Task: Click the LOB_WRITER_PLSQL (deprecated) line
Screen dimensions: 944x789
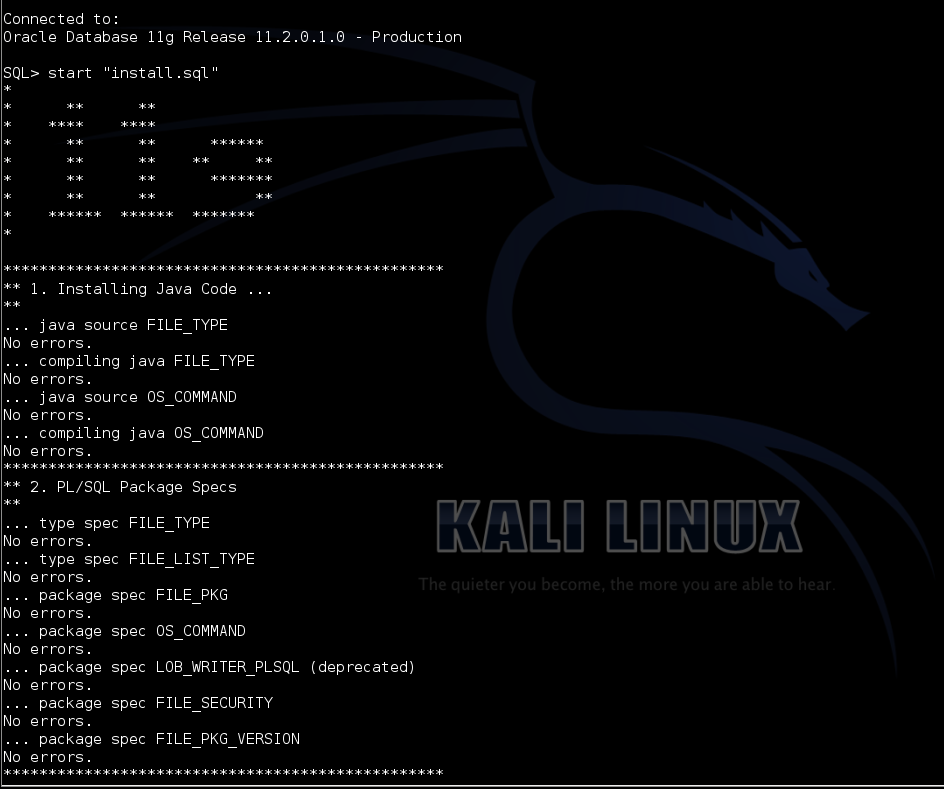Action: coord(209,667)
